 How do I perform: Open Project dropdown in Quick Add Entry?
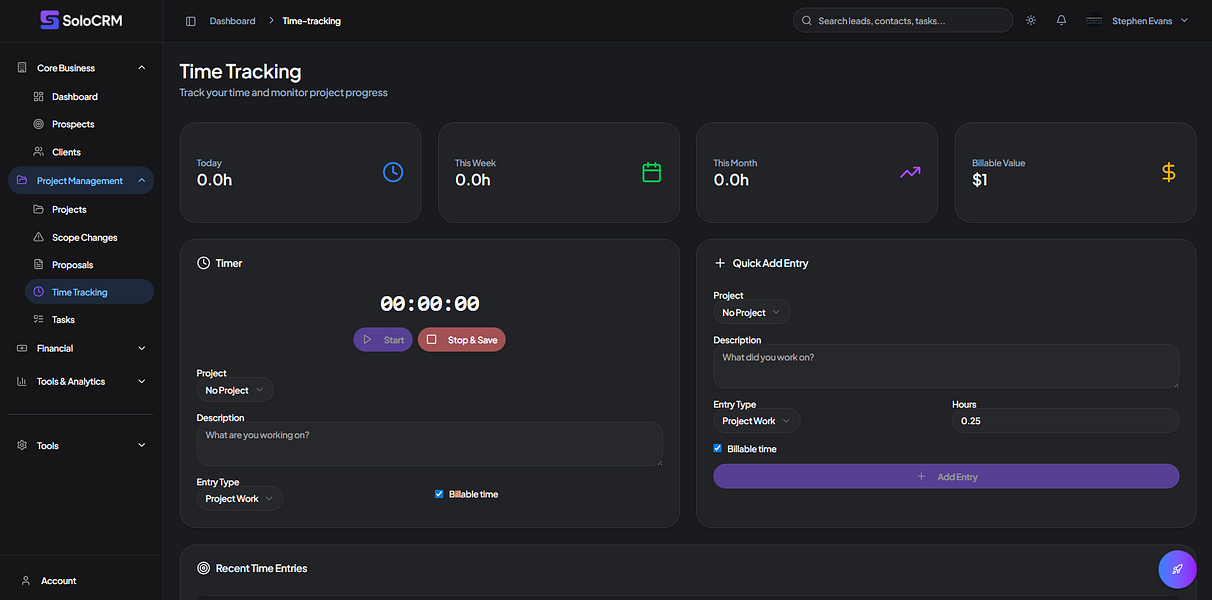(x=752, y=313)
